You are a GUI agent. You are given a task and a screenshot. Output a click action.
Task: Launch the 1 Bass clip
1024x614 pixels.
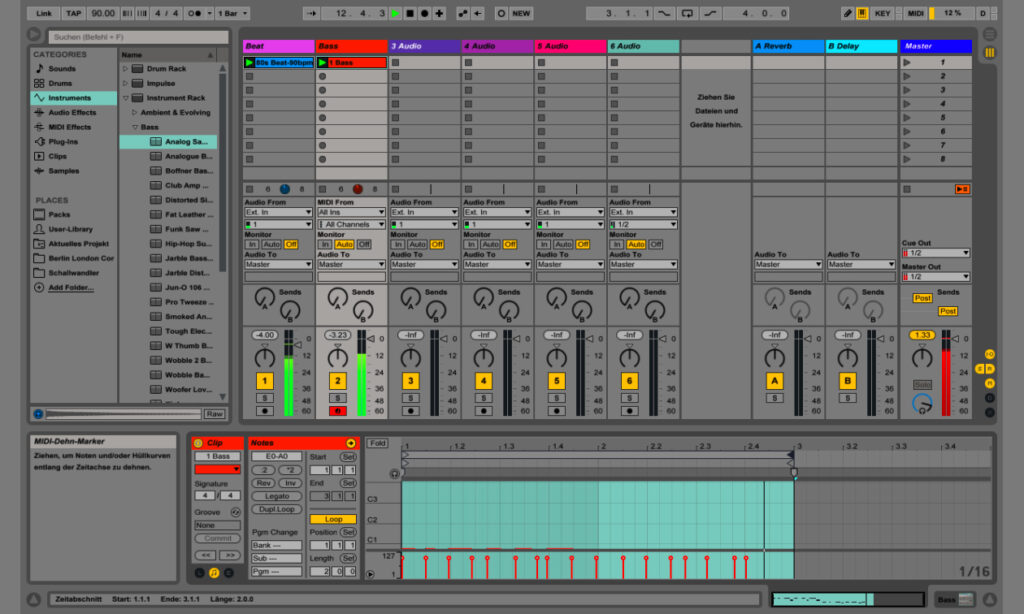[x=322, y=63]
